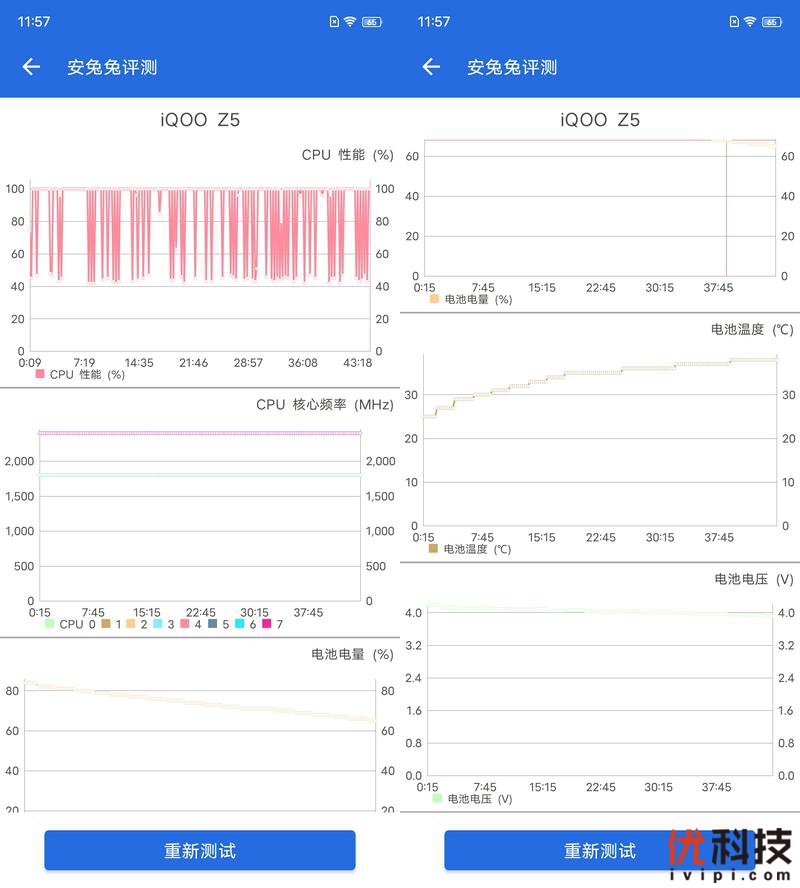This screenshot has width=800, height=888.
Task: Tap the back arrow on the left screen
Action: [31, 67]
